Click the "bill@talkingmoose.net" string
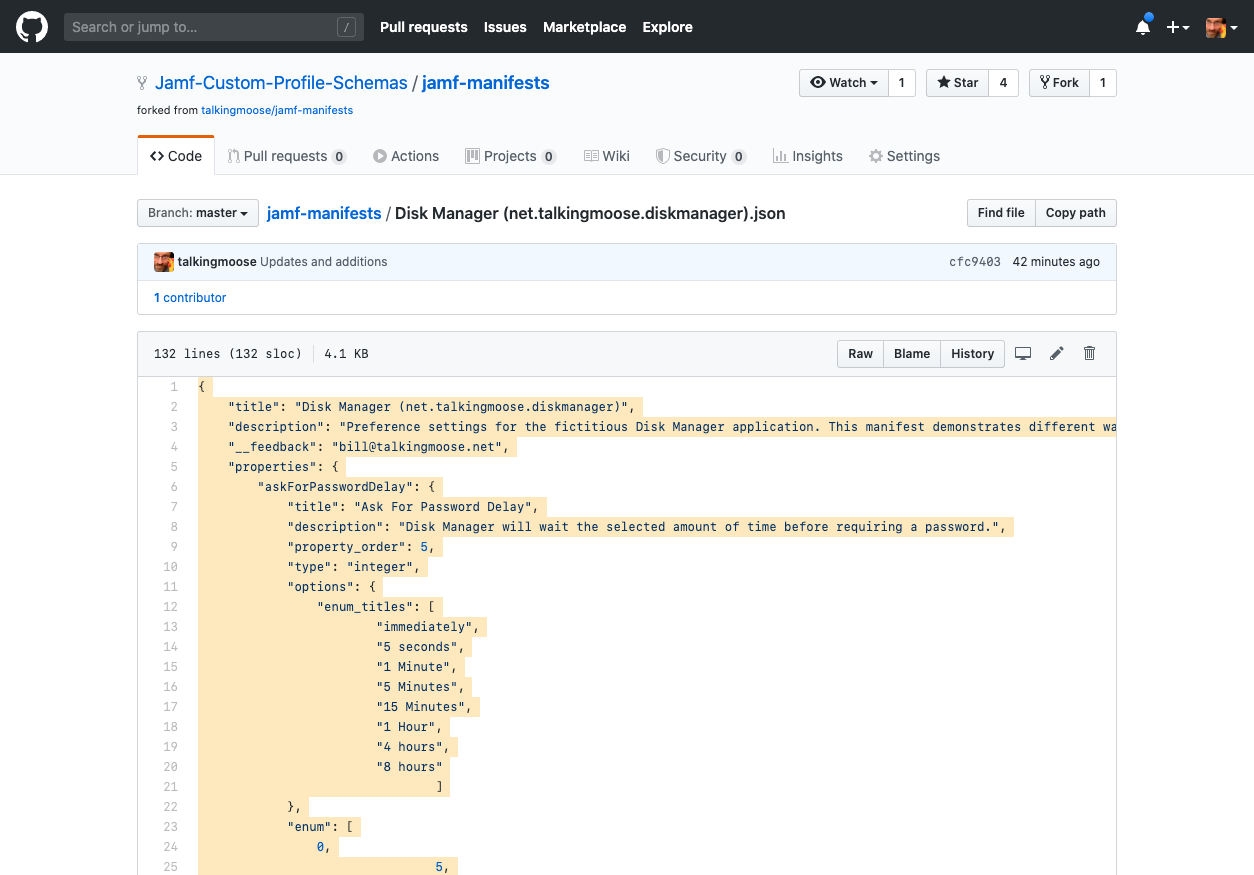 pyautogui.click(x=418, y=447)
